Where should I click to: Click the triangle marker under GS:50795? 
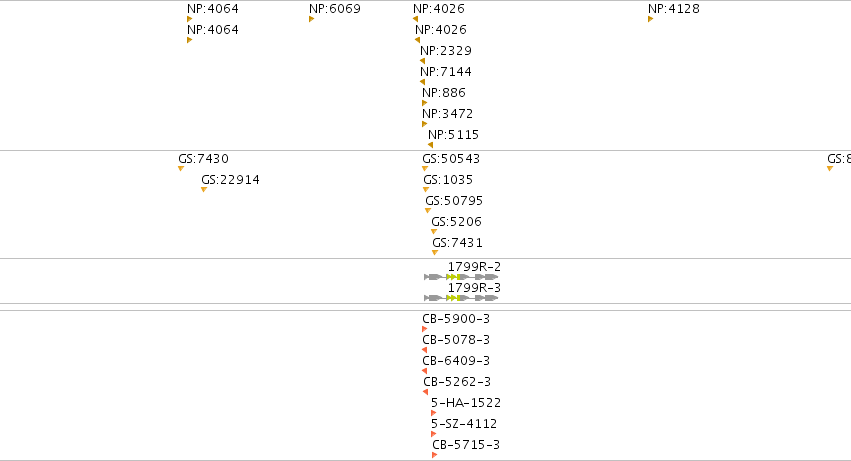[428, 211]
